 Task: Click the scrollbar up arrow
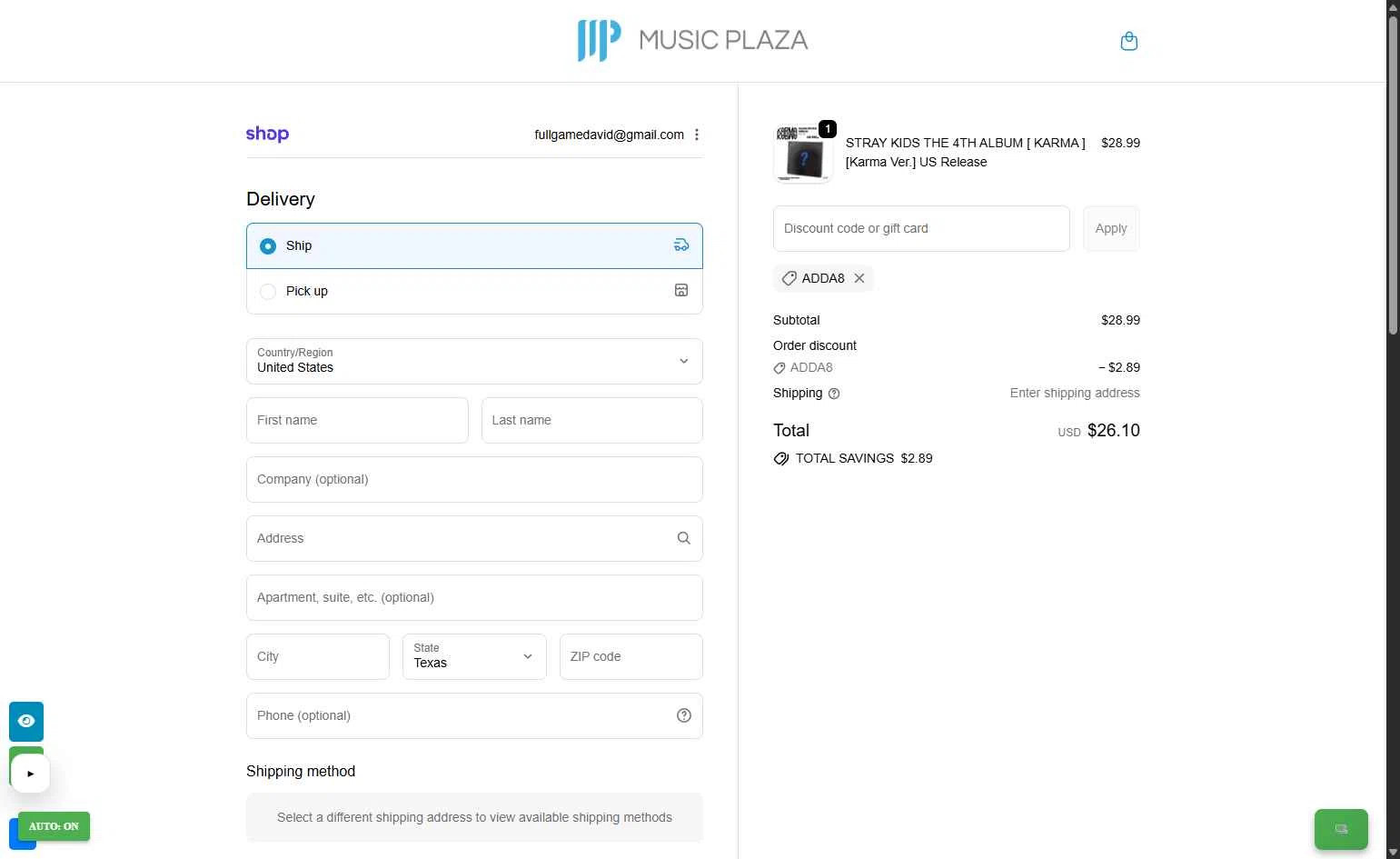[x=1393, y=6]
